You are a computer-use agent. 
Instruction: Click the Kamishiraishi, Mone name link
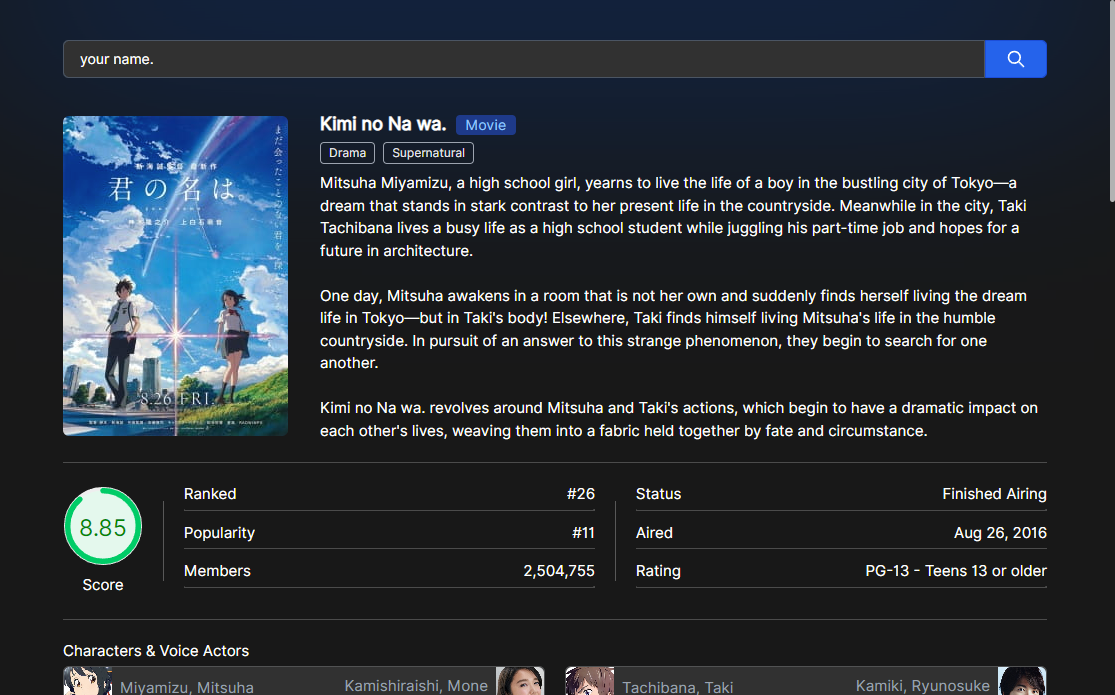[416, 686]
